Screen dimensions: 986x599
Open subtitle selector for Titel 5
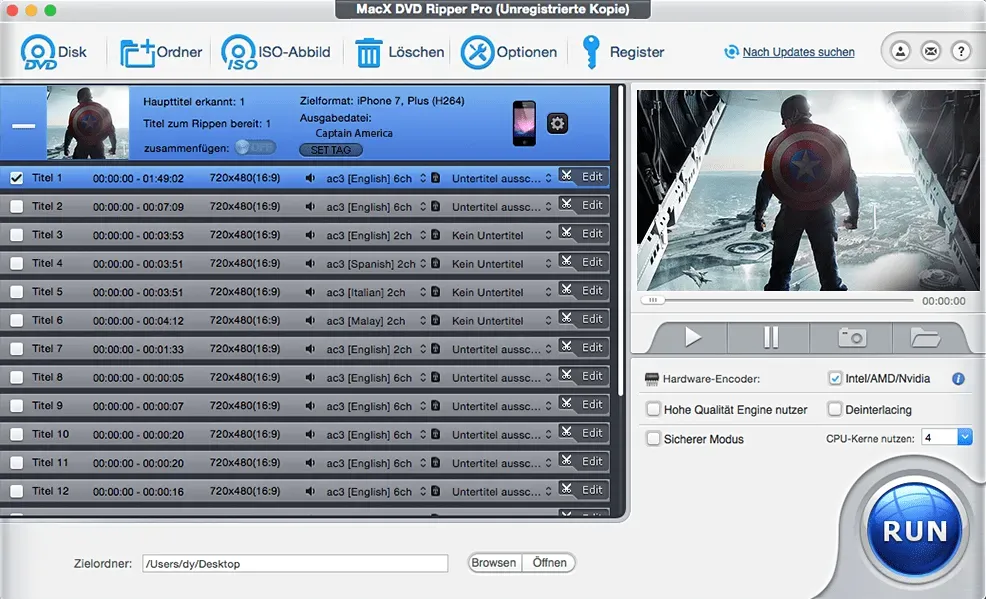point(548,292)
